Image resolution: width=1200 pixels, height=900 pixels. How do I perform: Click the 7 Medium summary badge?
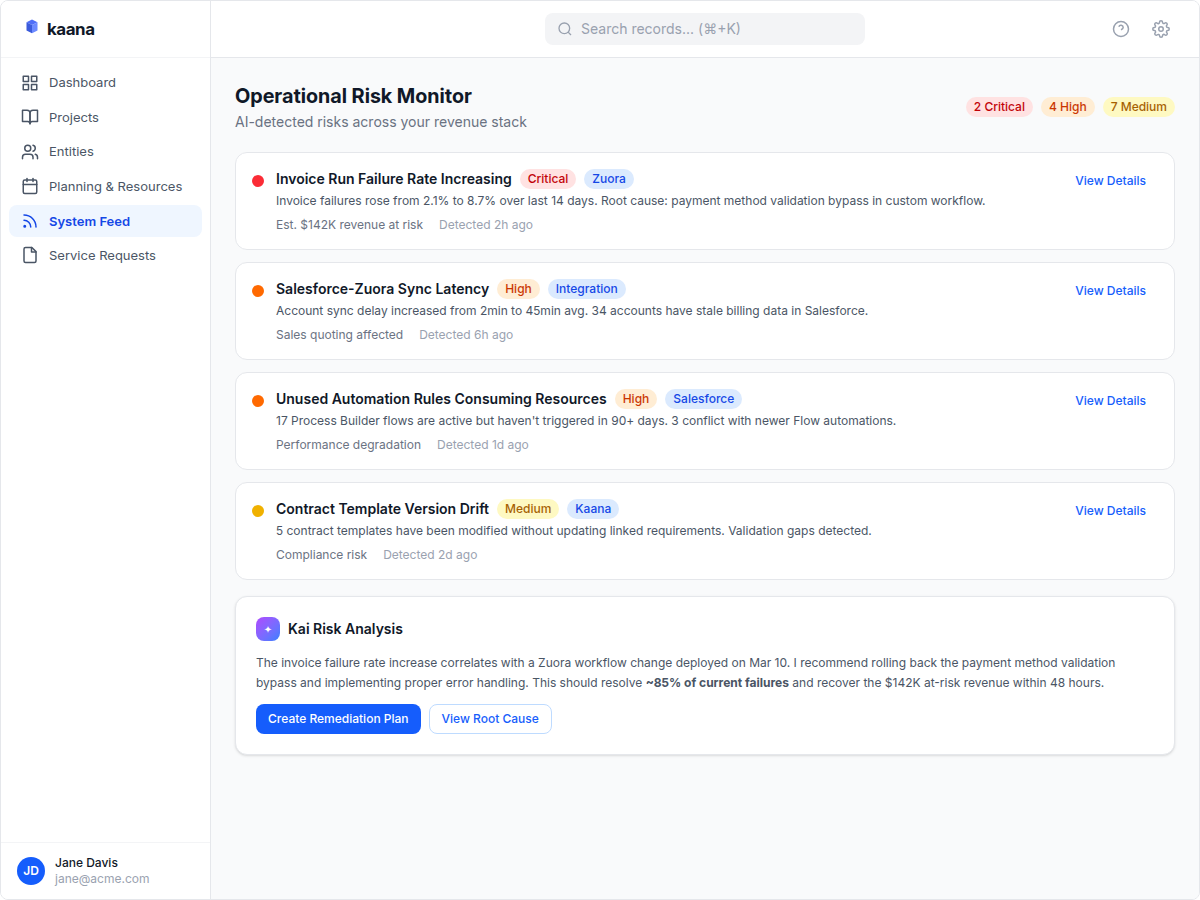coord(1138,107)
